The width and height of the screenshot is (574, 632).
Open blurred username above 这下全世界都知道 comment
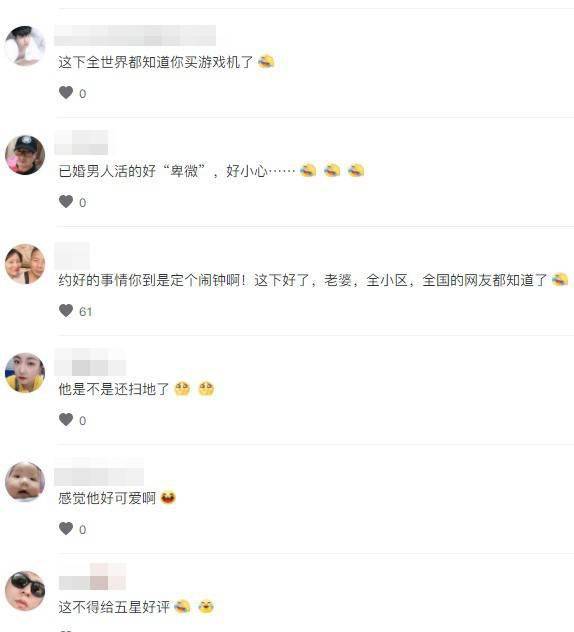135,35
